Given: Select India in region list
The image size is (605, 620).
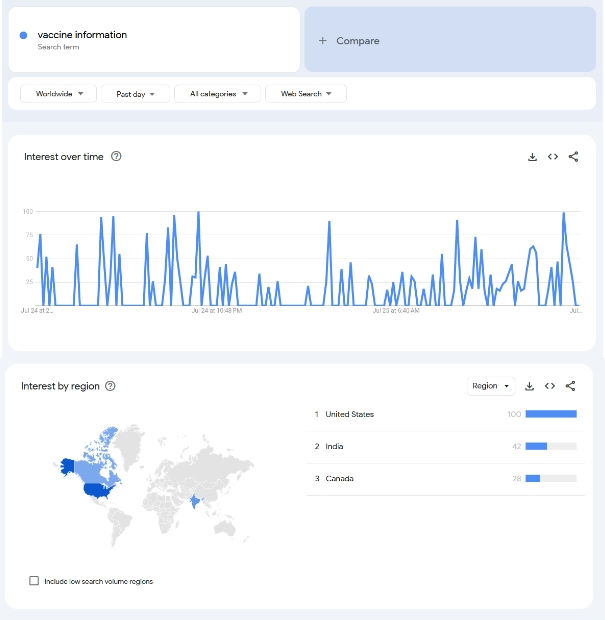Looking at the screenshot, I should coord(334,446).
